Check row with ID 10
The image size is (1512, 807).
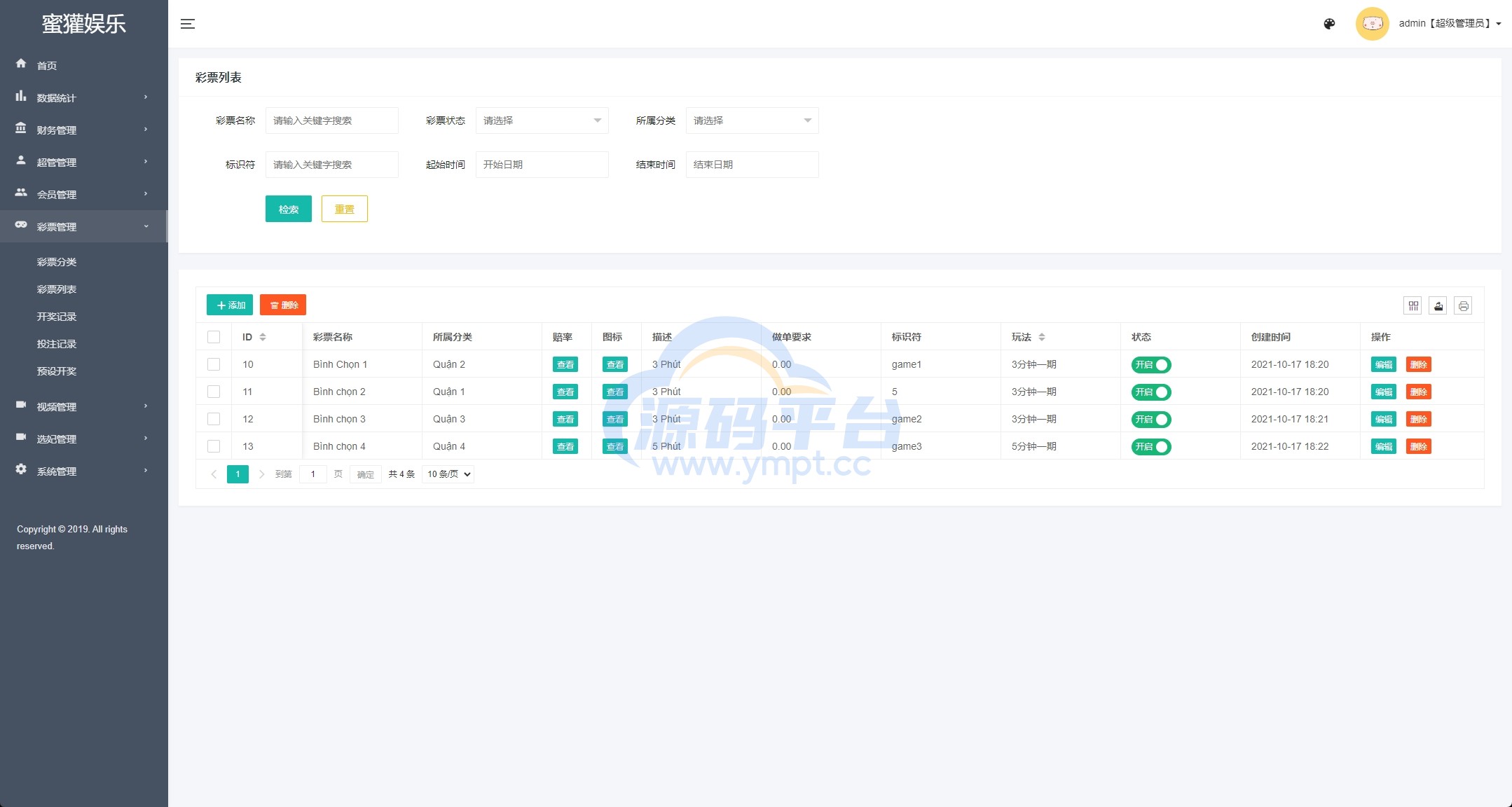click(x=214, y=364)
